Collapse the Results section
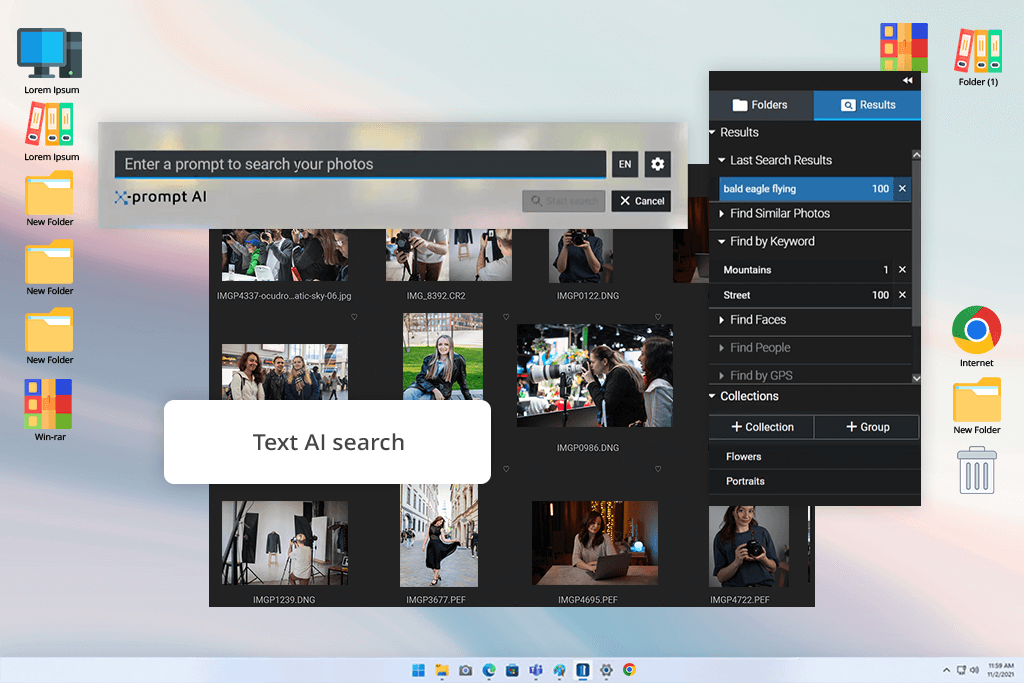1024x683 pixels. click(x=712, y=133)
